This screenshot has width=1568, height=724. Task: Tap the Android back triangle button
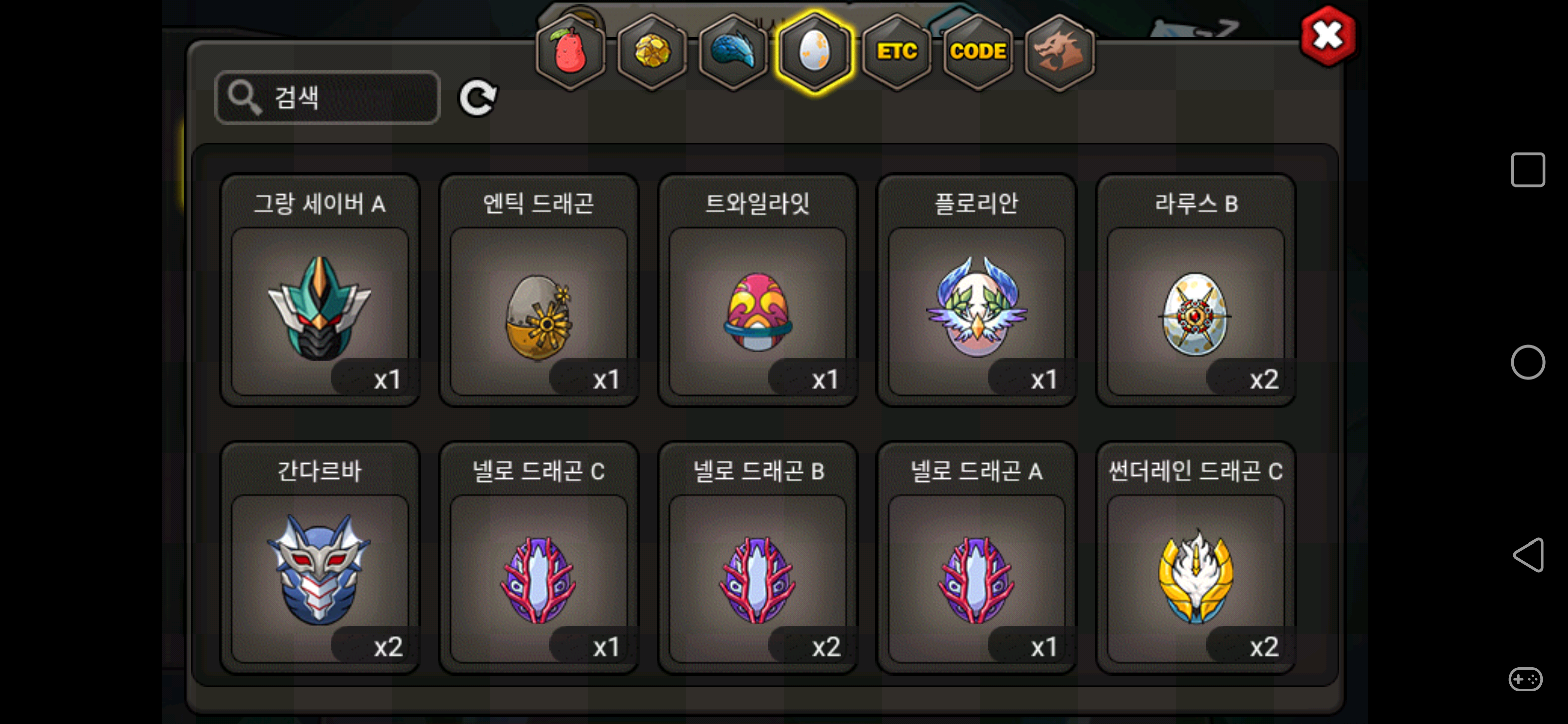(1527, 555)
